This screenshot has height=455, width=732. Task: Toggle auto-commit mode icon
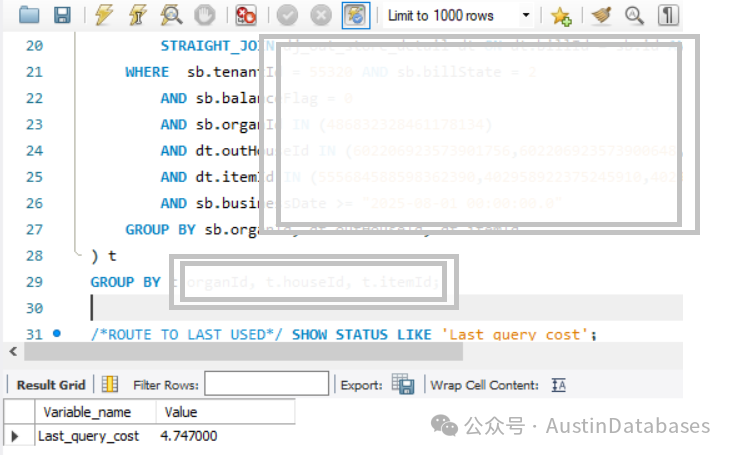(356, 15)
